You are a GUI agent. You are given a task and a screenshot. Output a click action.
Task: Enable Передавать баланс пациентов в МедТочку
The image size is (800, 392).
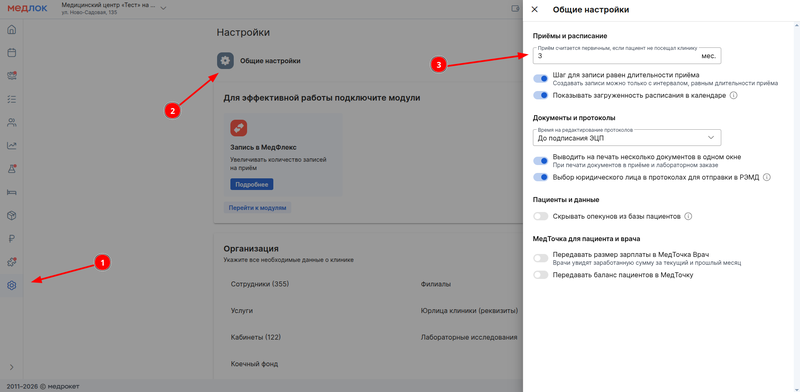pyautogui.click(x=540, y=275)
